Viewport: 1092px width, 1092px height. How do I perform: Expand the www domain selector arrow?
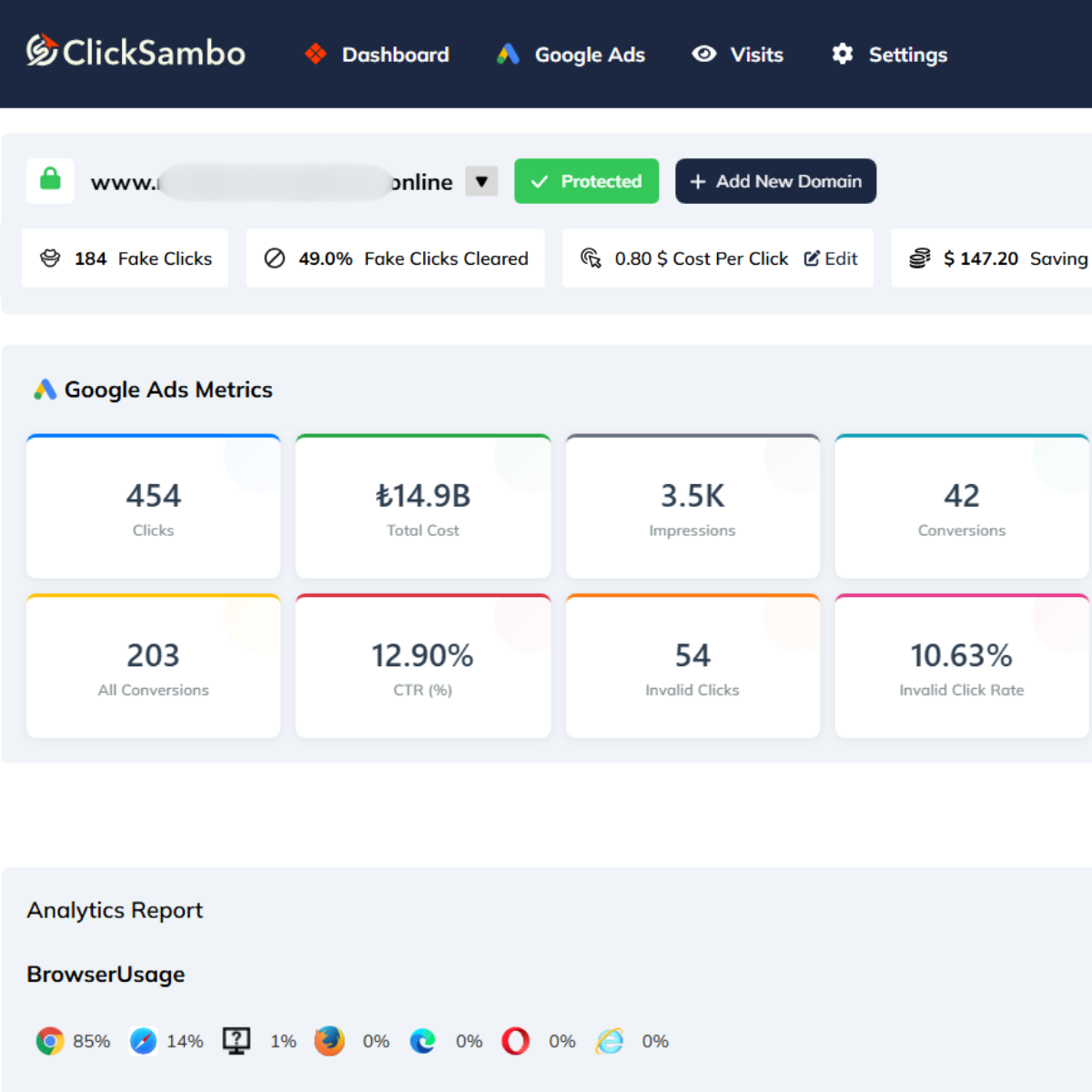coord(481,181)
